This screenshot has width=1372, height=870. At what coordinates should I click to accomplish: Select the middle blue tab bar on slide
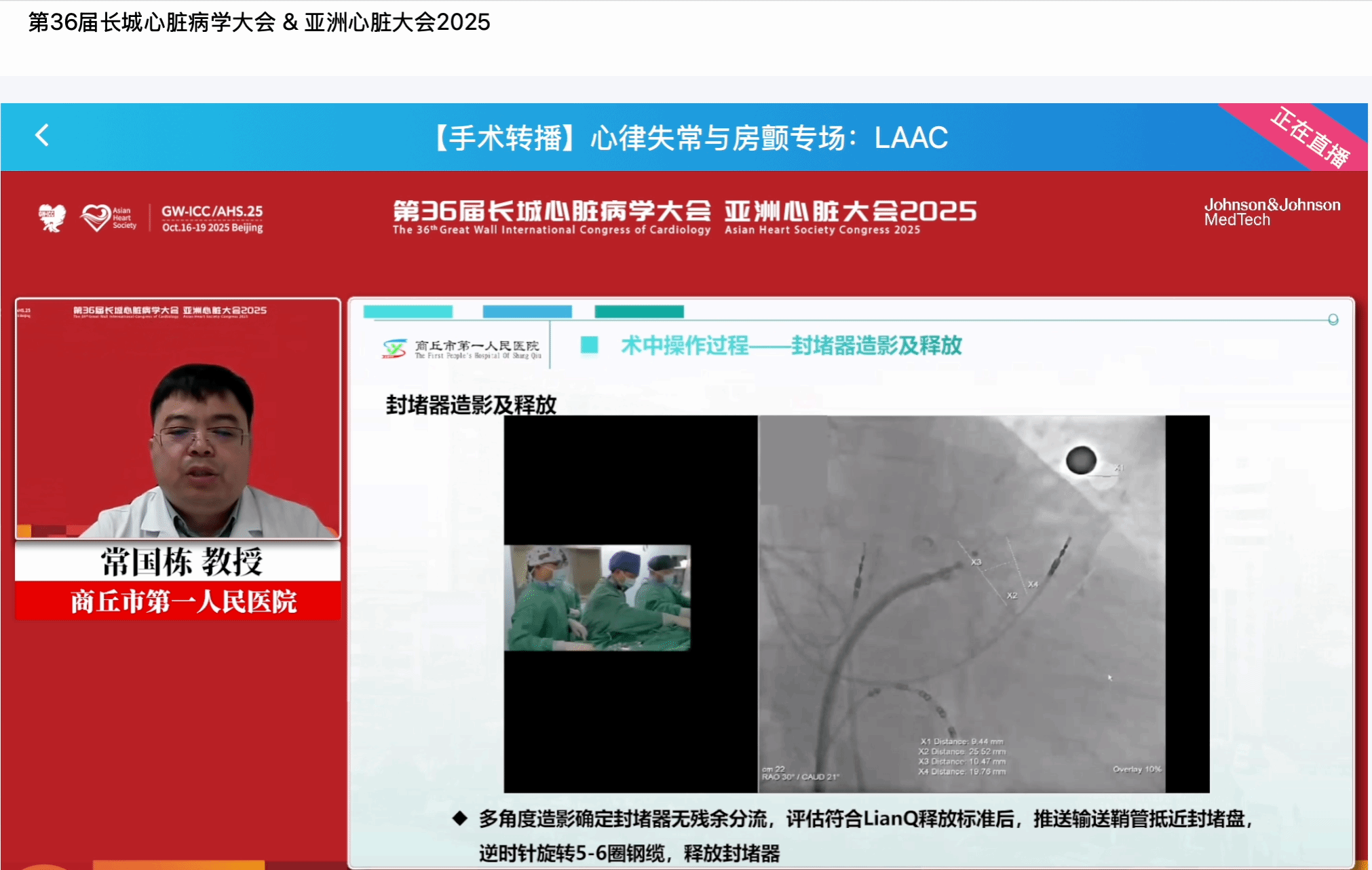527,311
